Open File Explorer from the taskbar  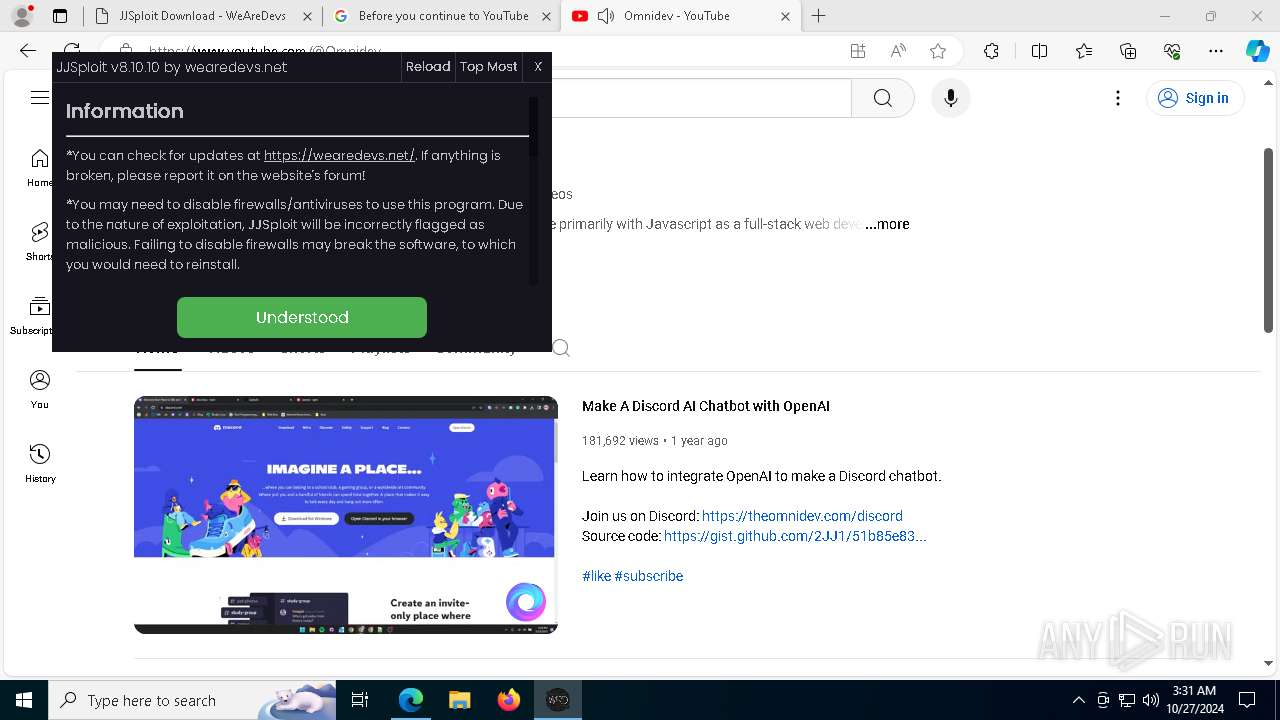click(x=459, y=700)
